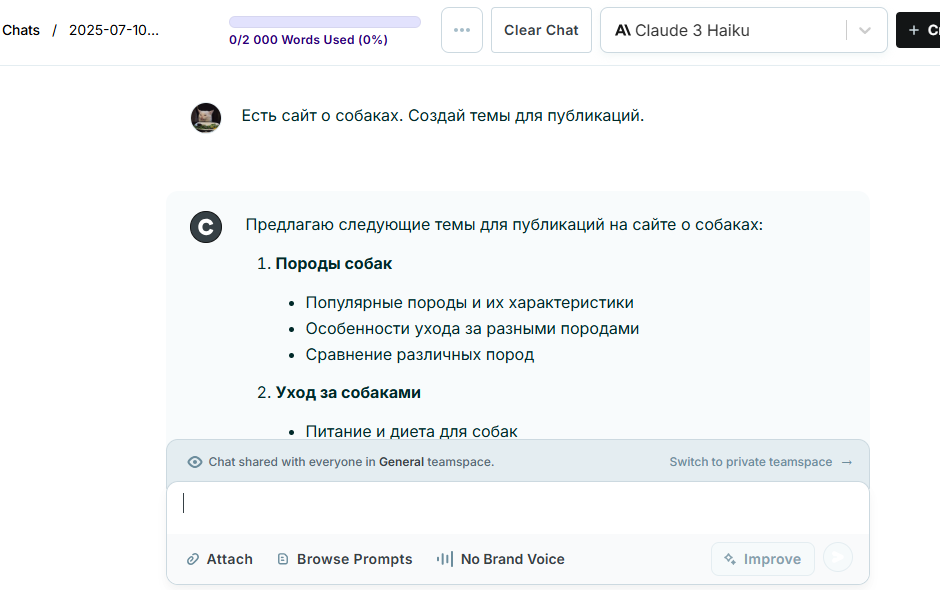Click the assistant C avatar icon
This screenshot has width=940, height=590.
pos(206,227)
